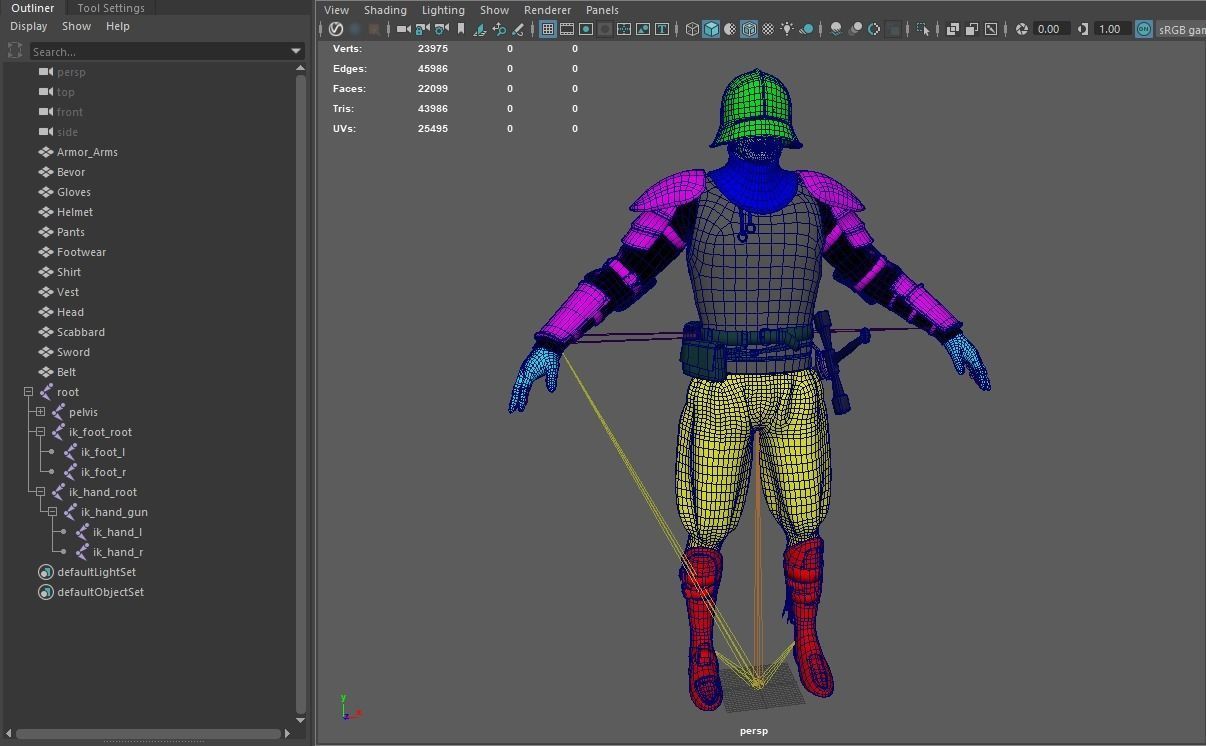
Task: Select the persp camera in Outliner
Action: [x=71, y=72]
